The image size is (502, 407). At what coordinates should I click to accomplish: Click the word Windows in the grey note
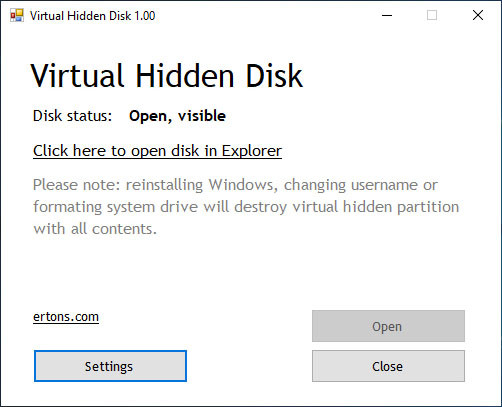pos(243,185)
